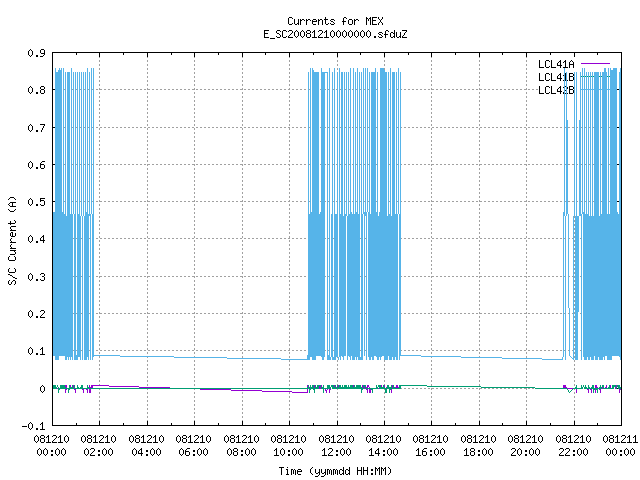Click the chart title "Currents for MEX"
The height and width of the screenshot is (480, 640).
click(335, 21)
